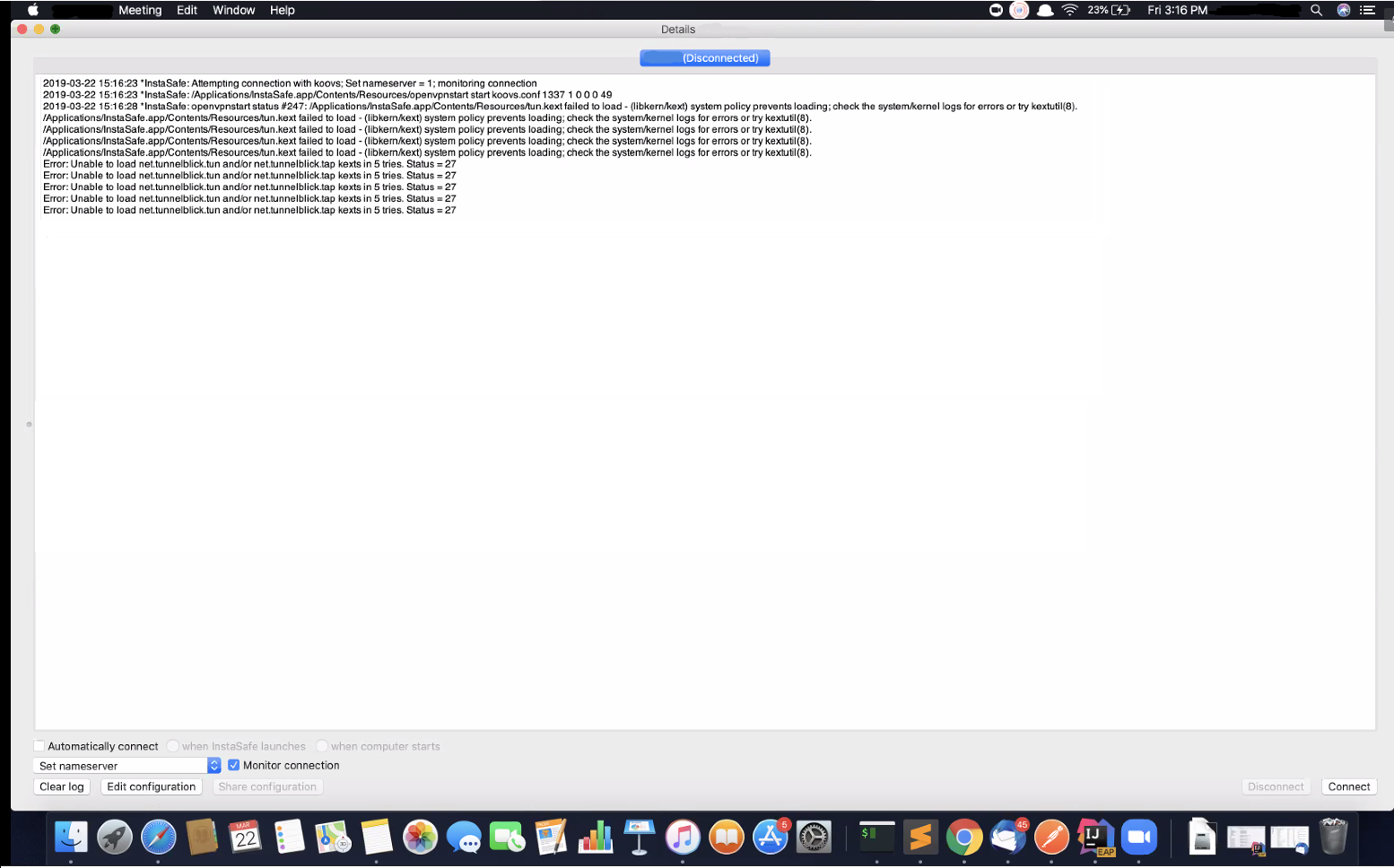Select when InstaSafe launches radio option
This screenshot has width=1394, height=868.
point(173,746)
